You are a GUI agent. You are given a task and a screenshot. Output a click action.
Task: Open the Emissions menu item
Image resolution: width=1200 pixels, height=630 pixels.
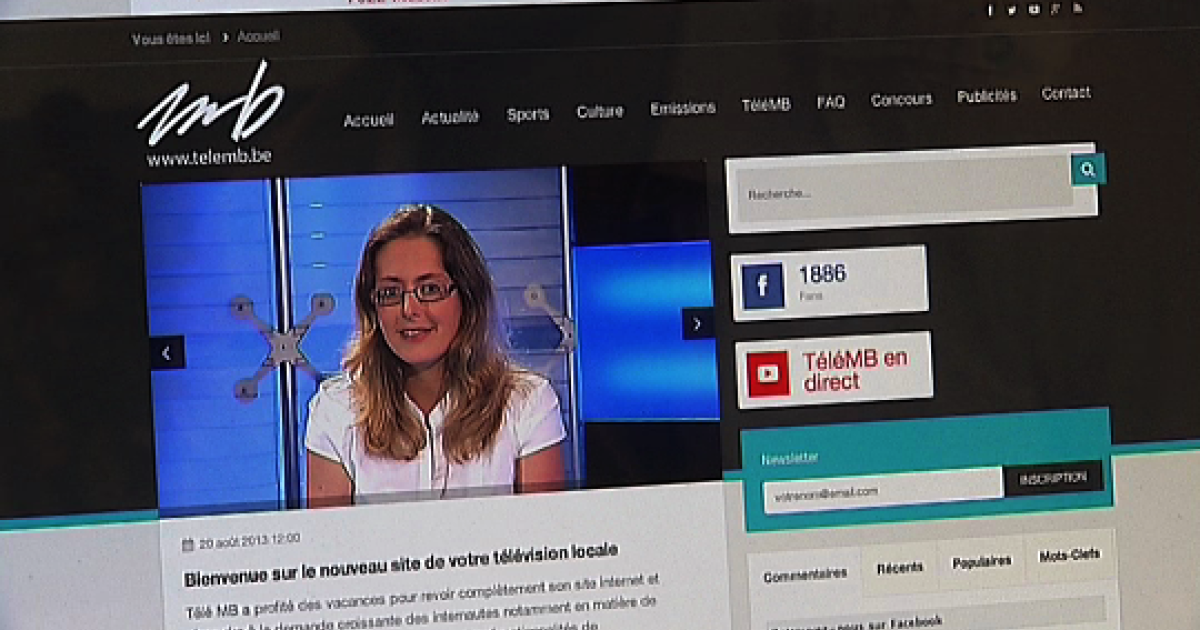(683, 107)
